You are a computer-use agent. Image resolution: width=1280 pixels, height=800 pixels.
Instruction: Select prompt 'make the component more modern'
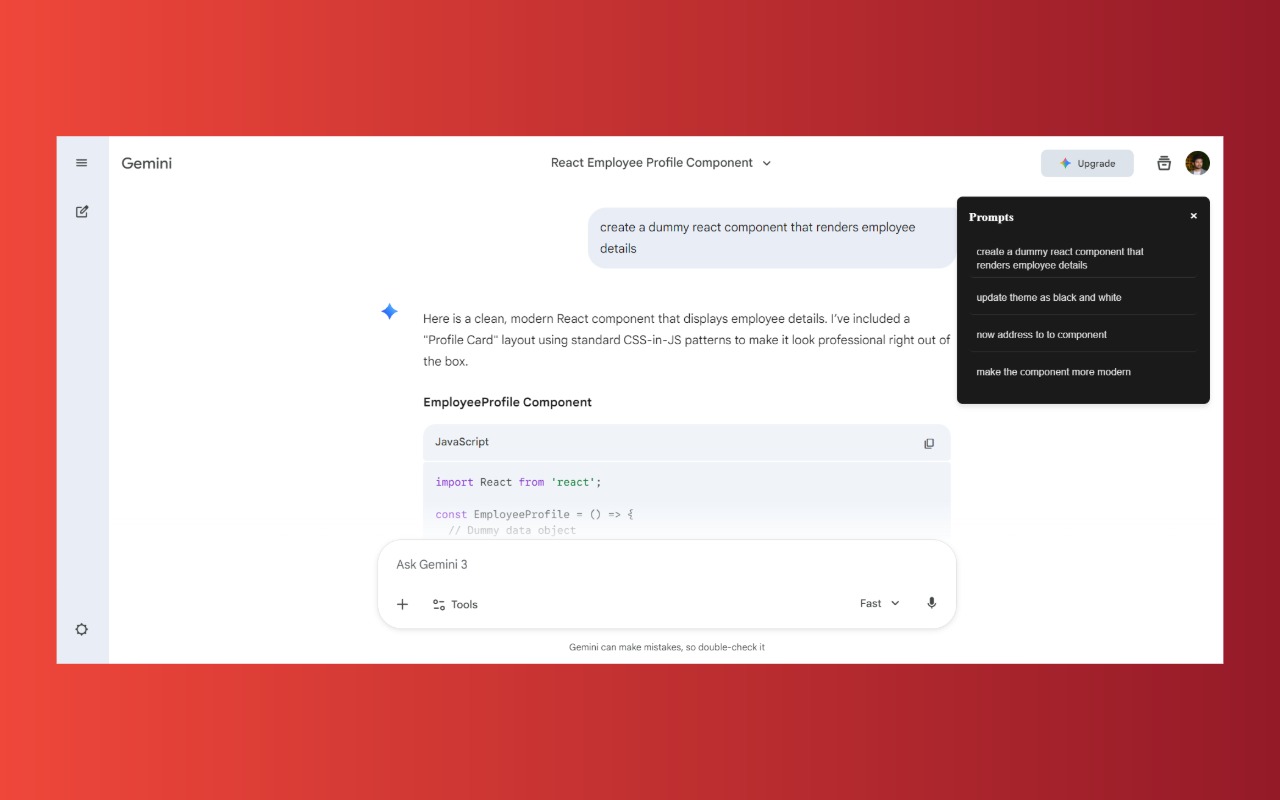click(1083, 371)
